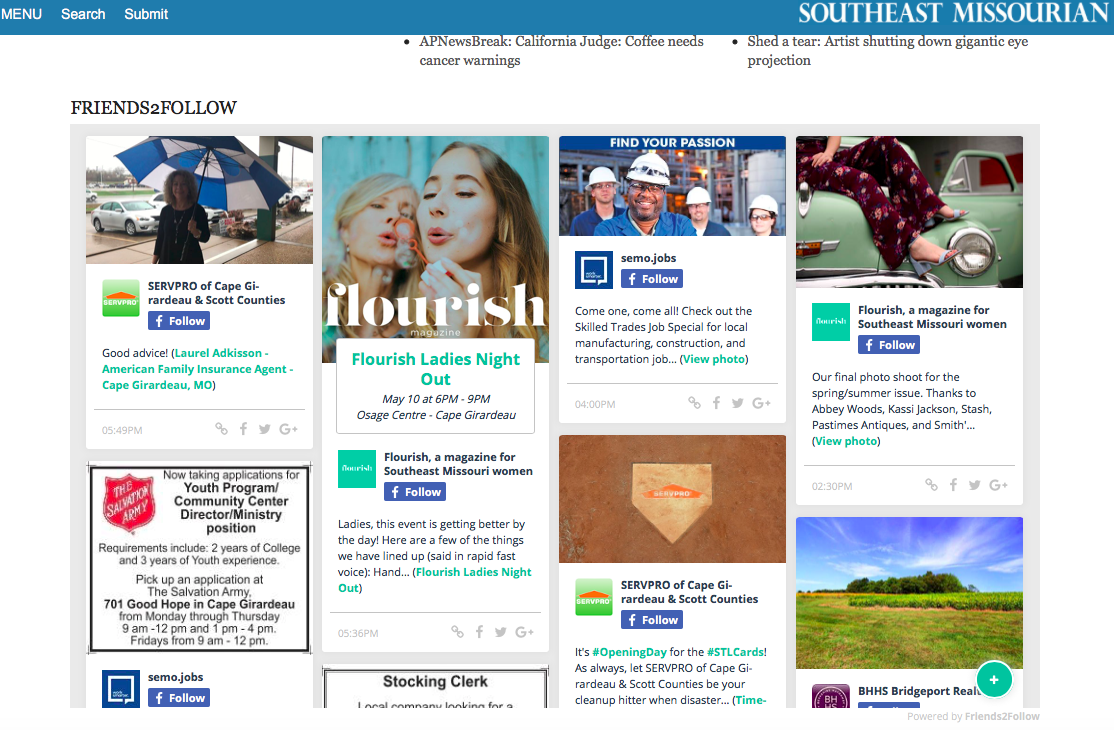Share 05:49PM SERVPRO post on Facebook
This screenshot has height=730, width=1114.
(244, 429)
